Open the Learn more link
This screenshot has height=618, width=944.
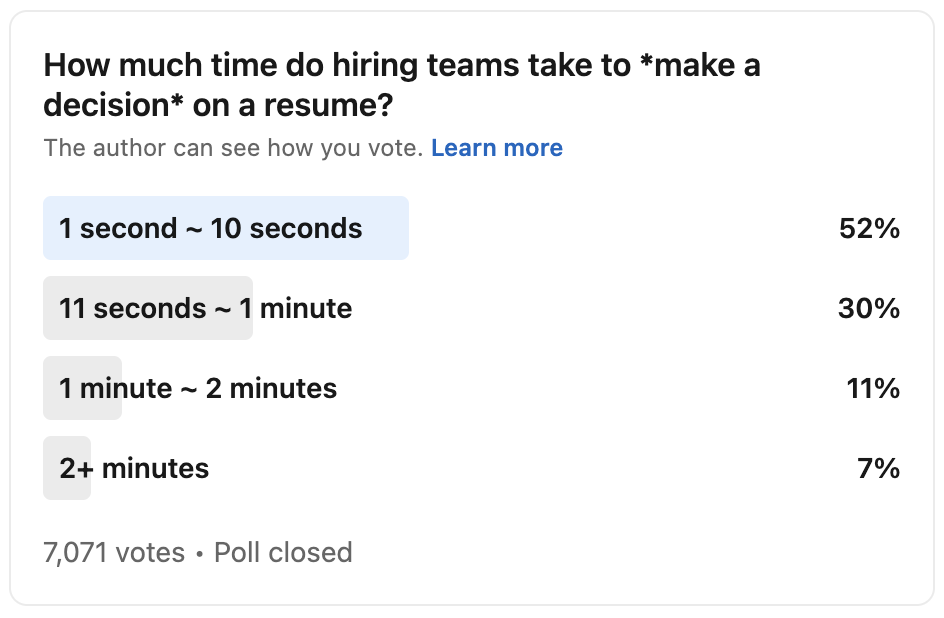point(497,148)
